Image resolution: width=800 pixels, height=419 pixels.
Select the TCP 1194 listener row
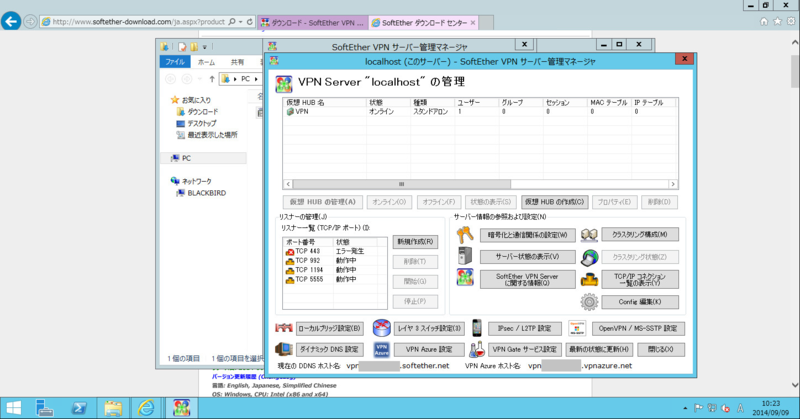(334, 270)
